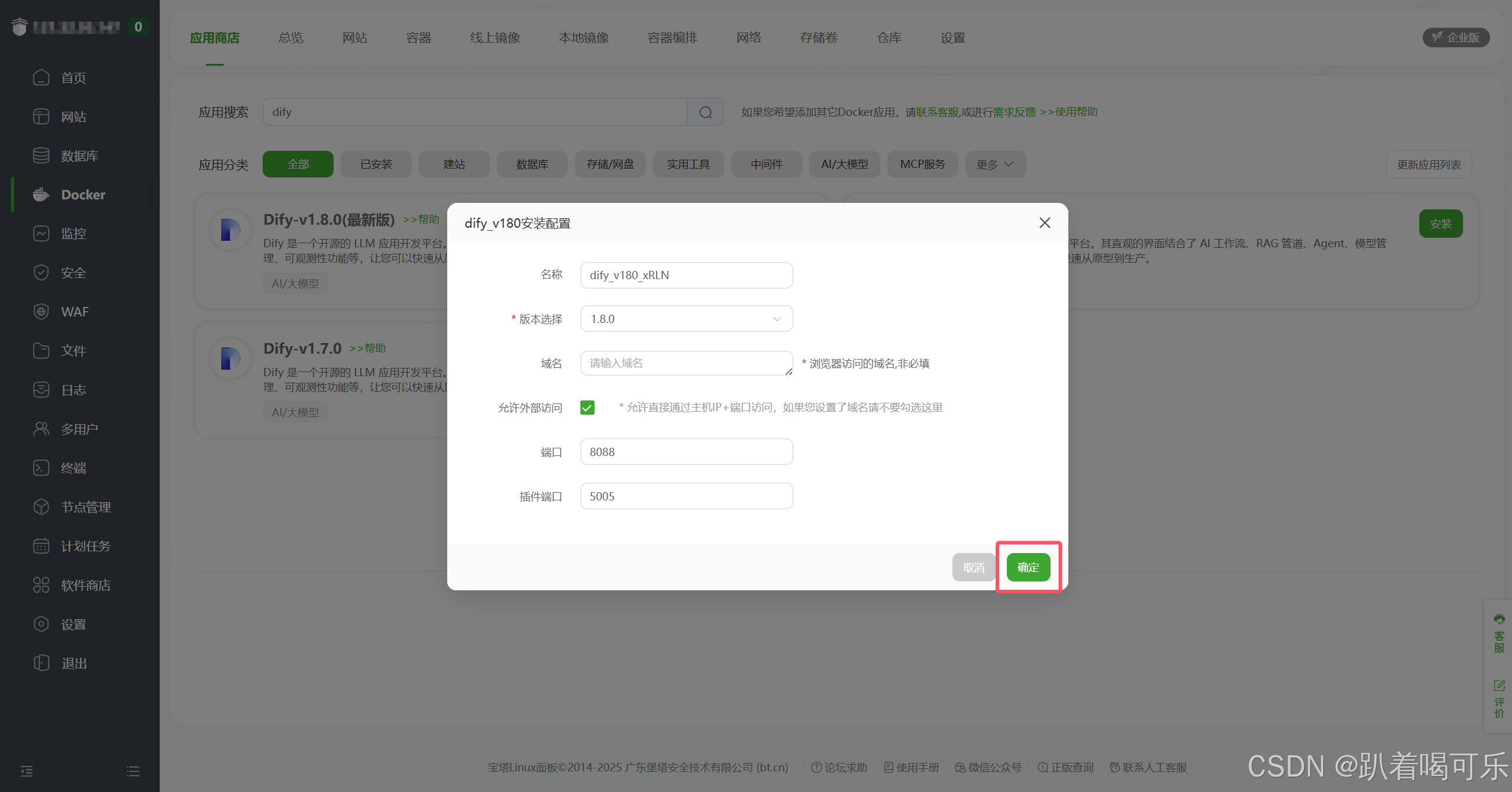Viewport: 1512px width, 792px height.
Task: Open the 论坛求助 footer link
Action: [x=839, y=767]
